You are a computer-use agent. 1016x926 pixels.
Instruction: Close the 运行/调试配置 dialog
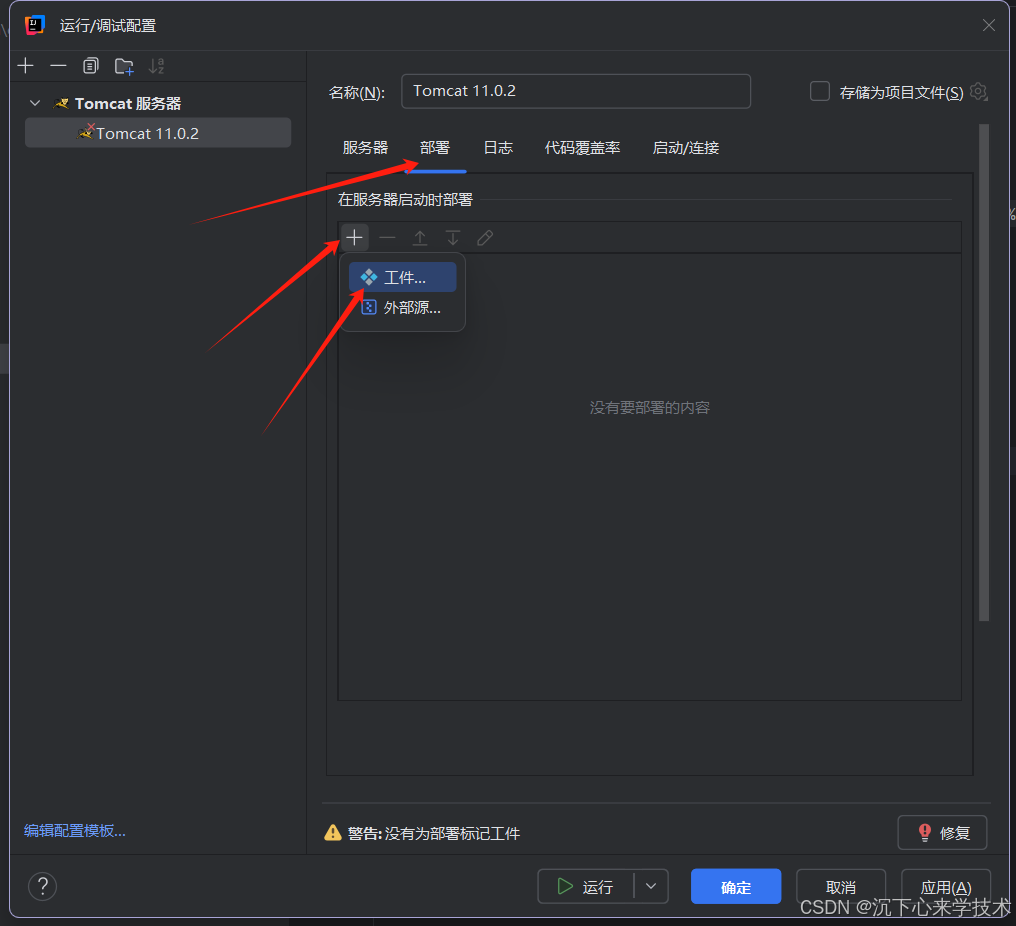(989, 25)
